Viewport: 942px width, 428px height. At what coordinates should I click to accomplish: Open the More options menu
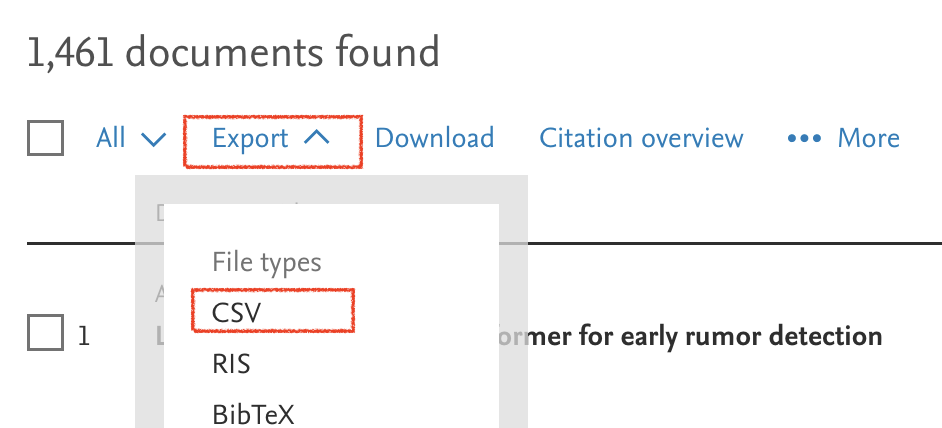[867, 138]
